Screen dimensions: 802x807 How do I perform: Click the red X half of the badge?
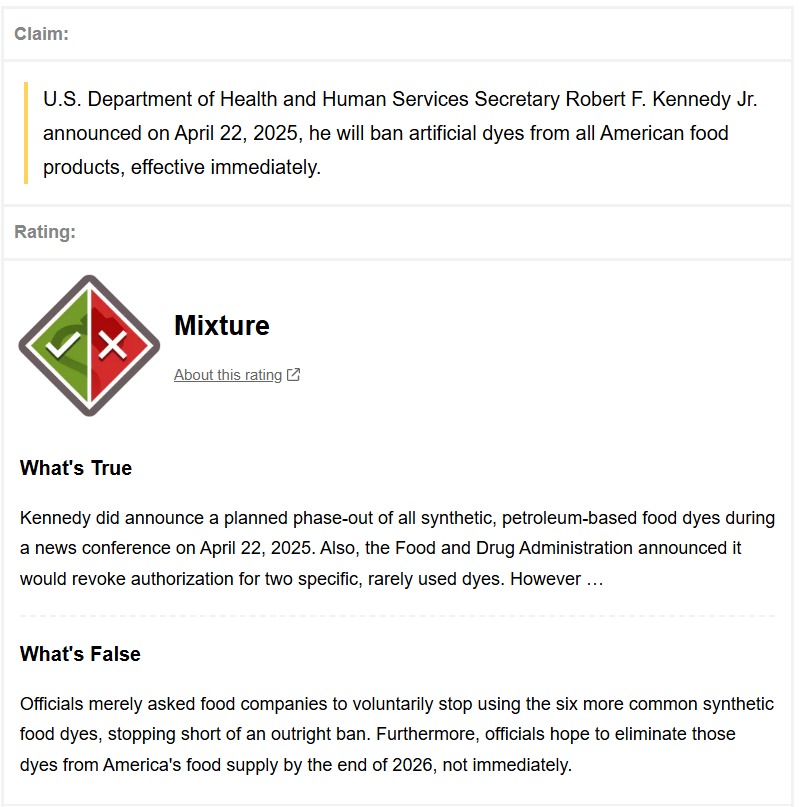pos(115,346)
